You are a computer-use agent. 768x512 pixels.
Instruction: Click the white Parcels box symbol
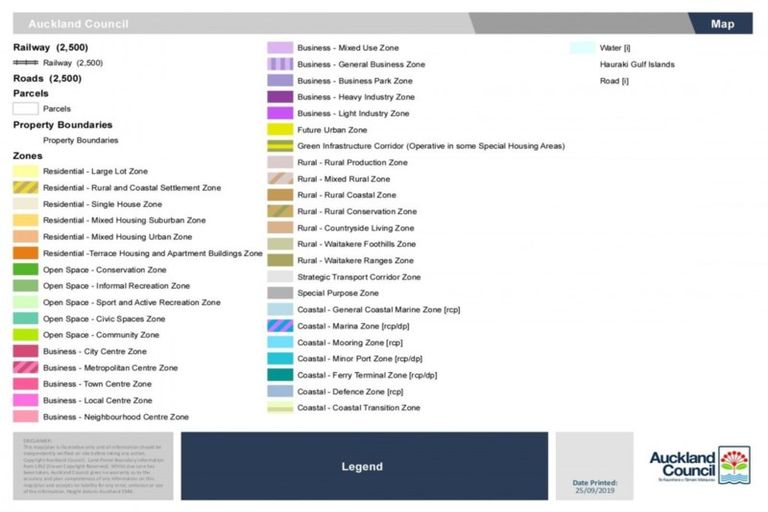coord(25,109)
